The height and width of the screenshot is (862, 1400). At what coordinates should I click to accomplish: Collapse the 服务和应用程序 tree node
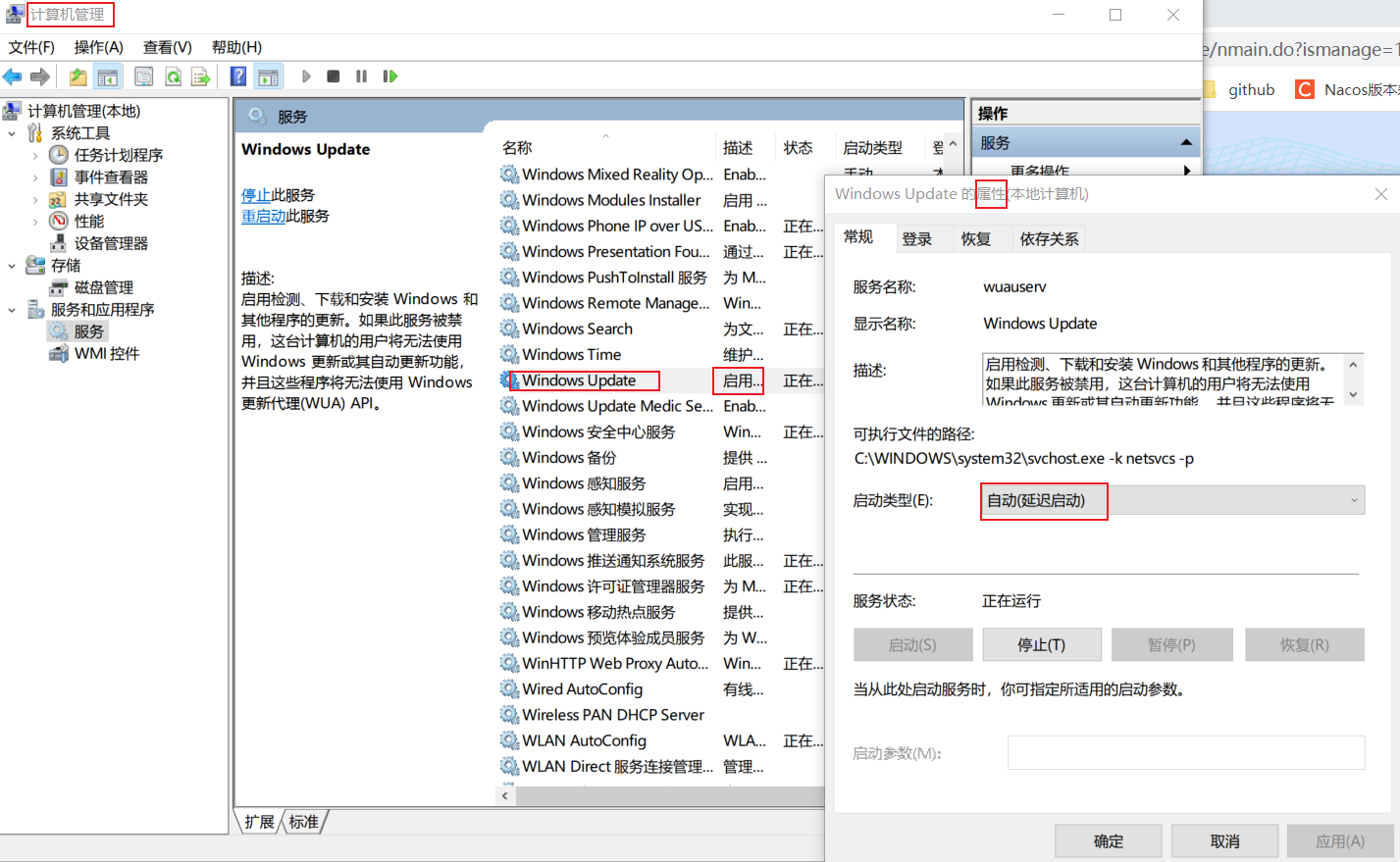coord(12,310)
